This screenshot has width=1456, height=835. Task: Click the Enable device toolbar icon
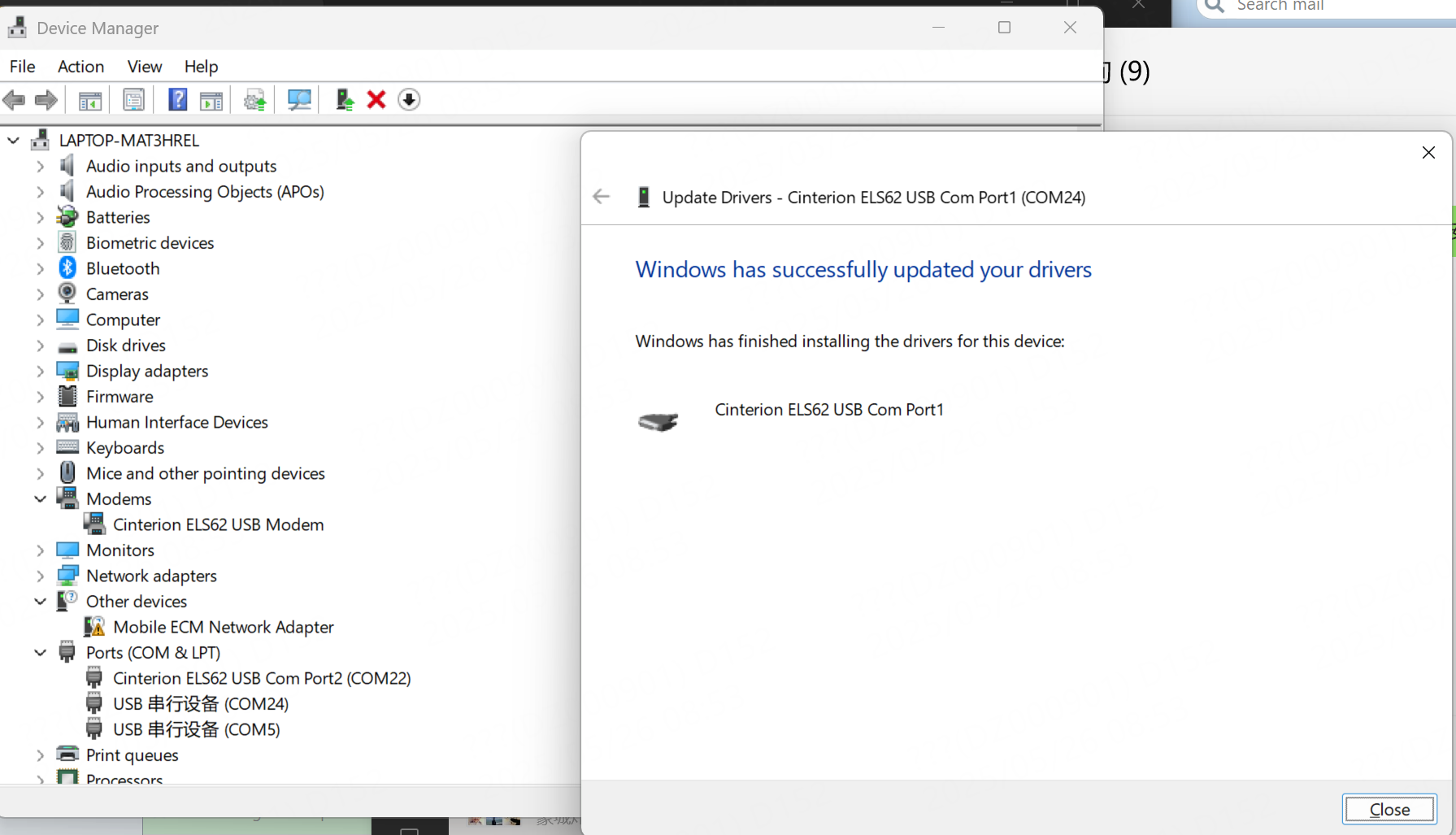344,100
